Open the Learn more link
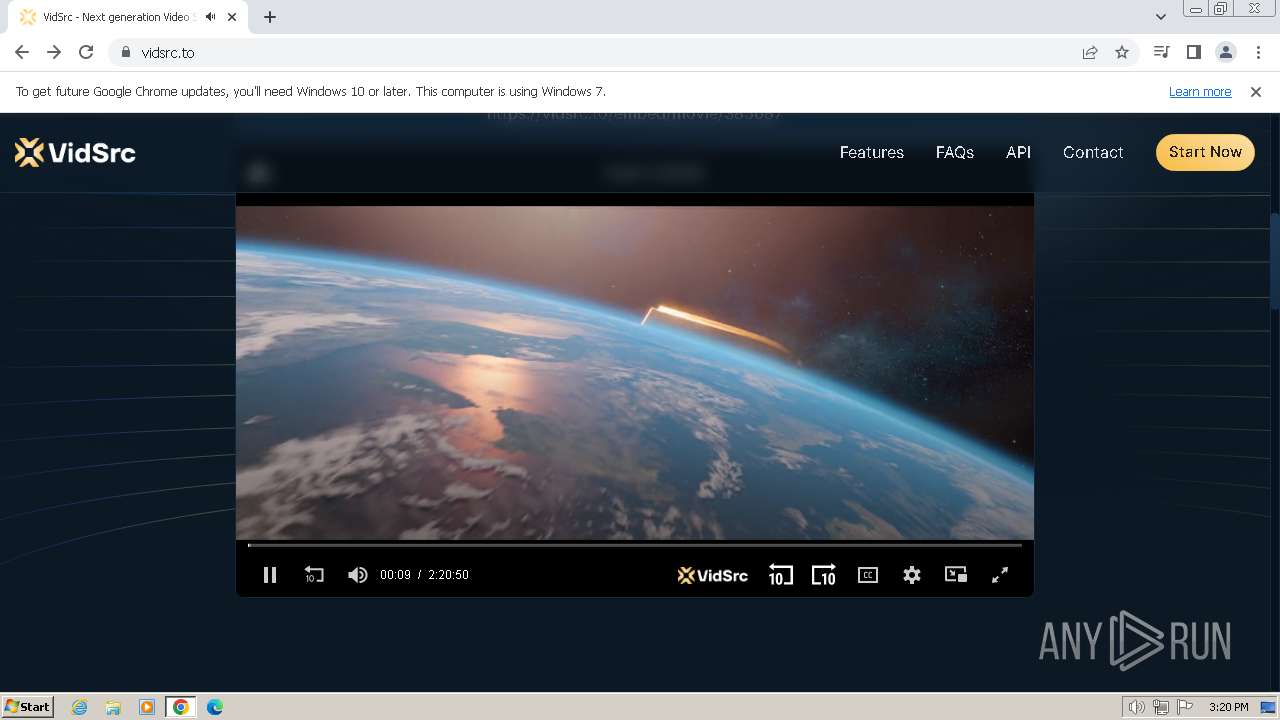 coord(1200,91)
